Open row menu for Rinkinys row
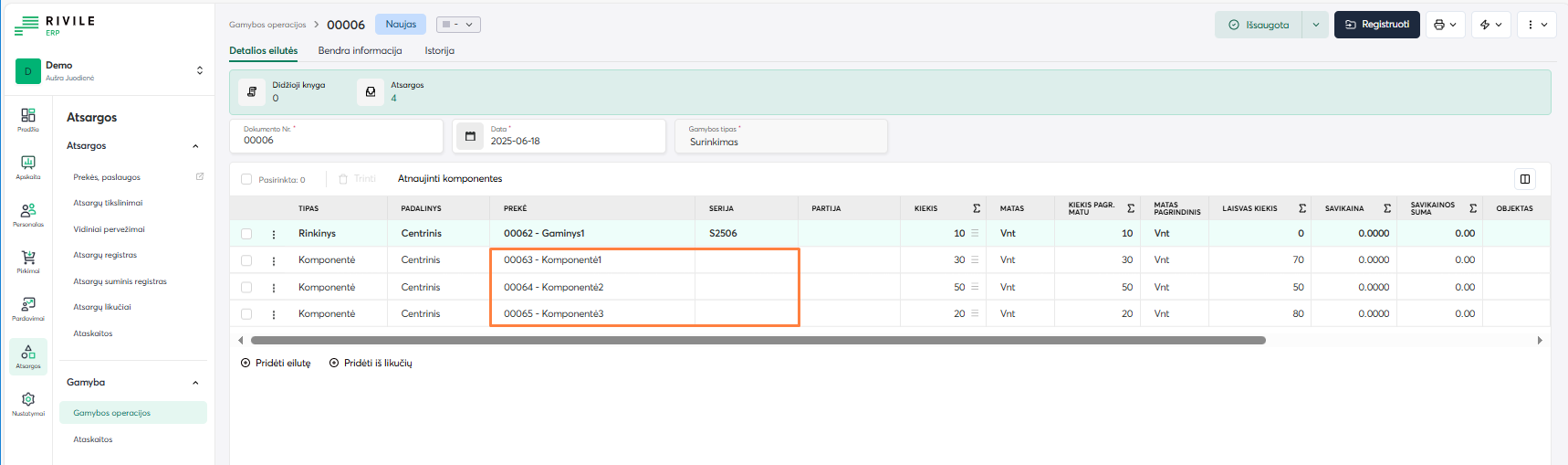Image resolution: width=1568 pixels, height=465 pixels. tap(274, 234)
